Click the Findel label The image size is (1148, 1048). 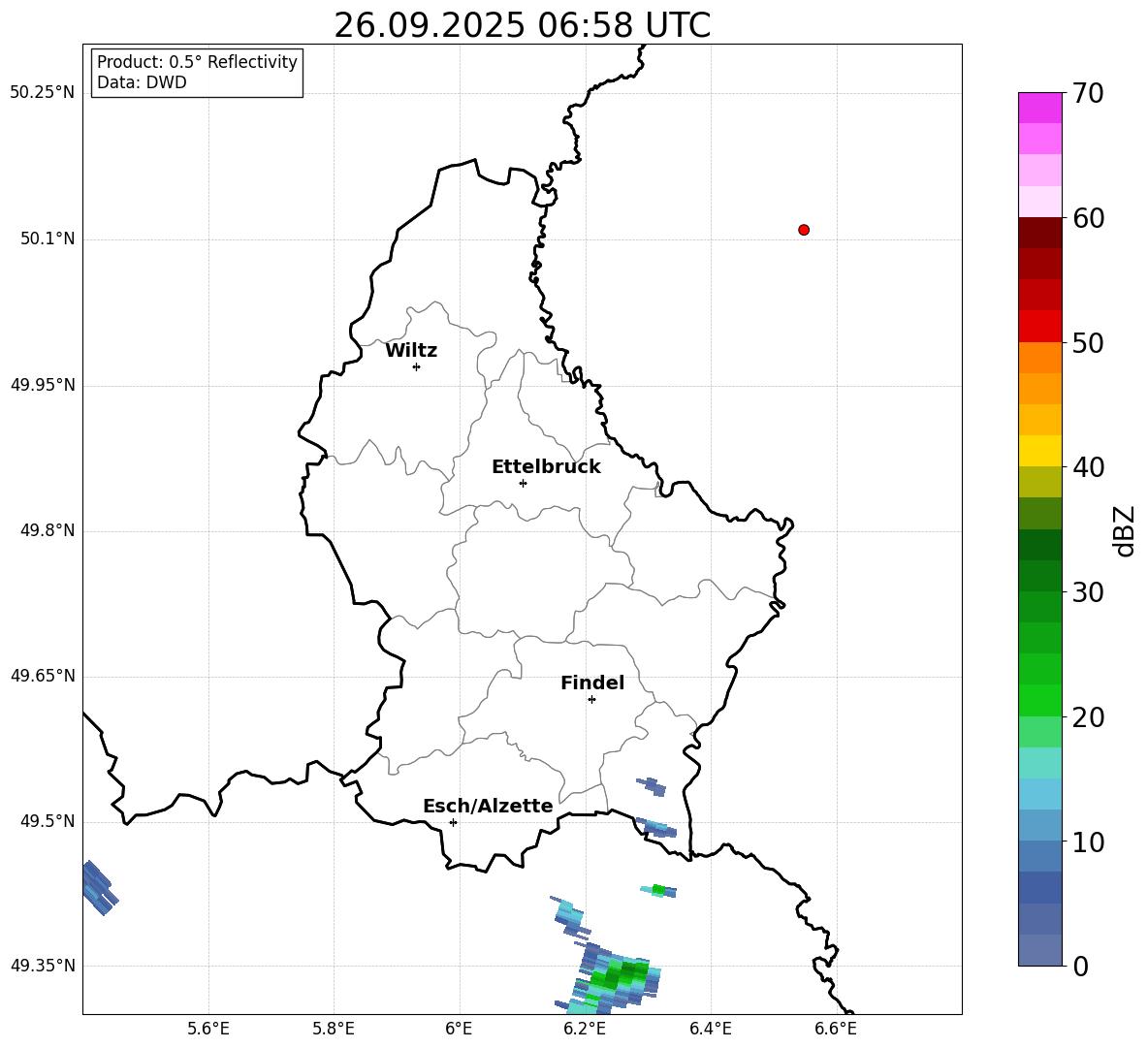tap(592, 683)
